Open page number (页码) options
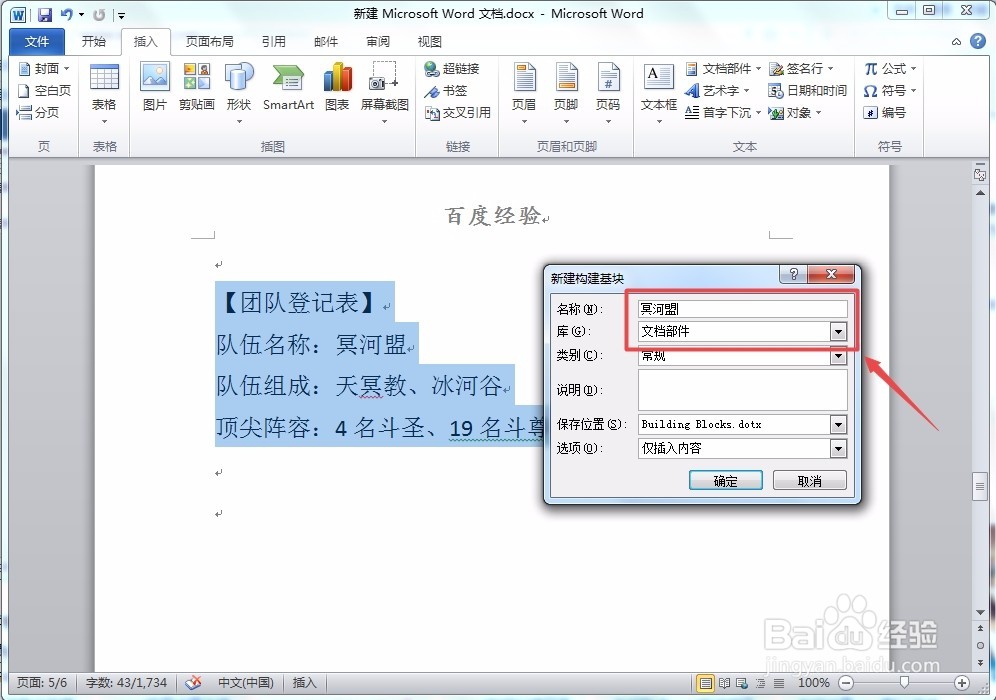This screenshot has width=996, height=700. pyautogui.click(x=608, y=93)
